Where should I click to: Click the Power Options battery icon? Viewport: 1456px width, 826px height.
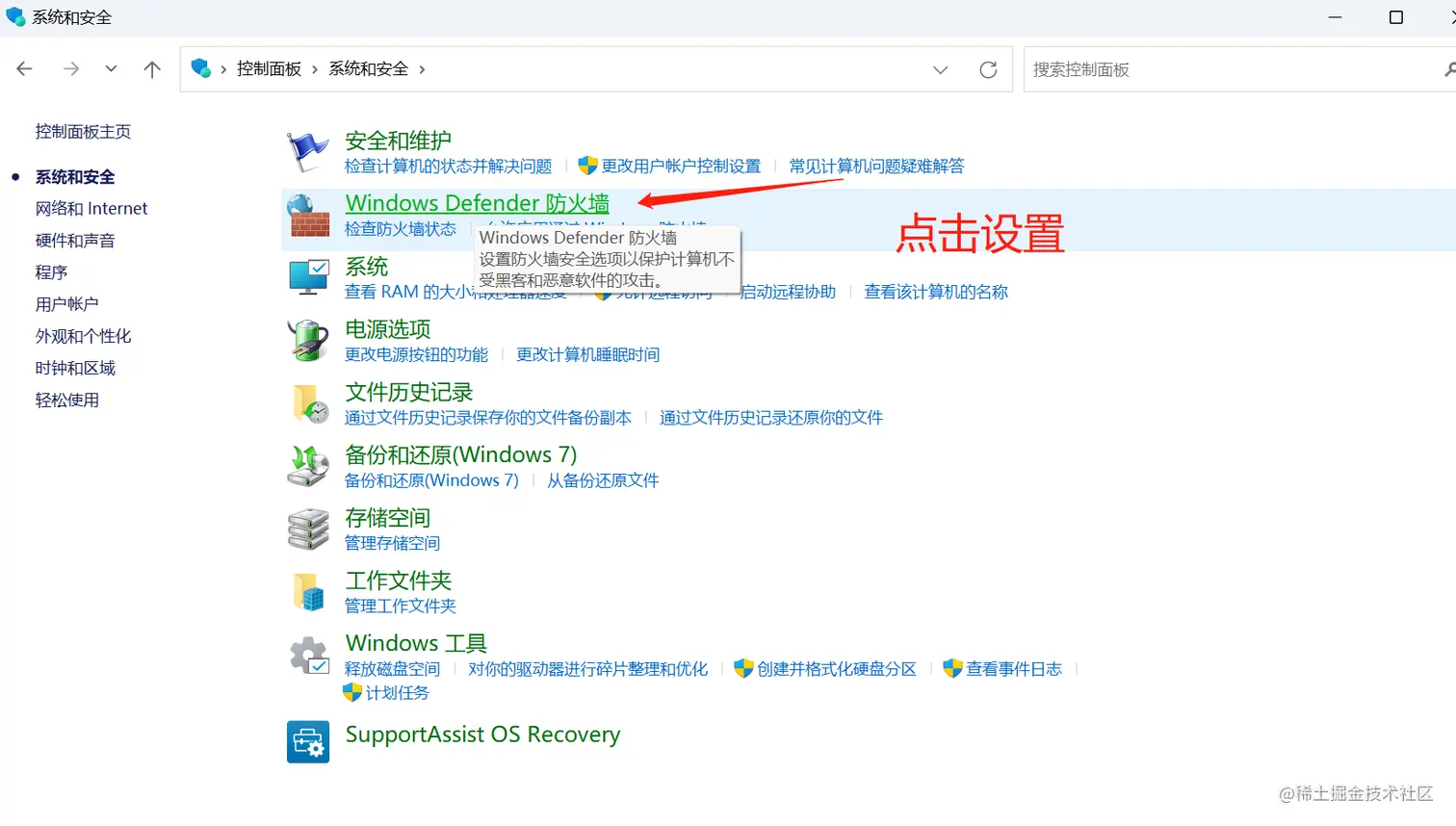308,341
